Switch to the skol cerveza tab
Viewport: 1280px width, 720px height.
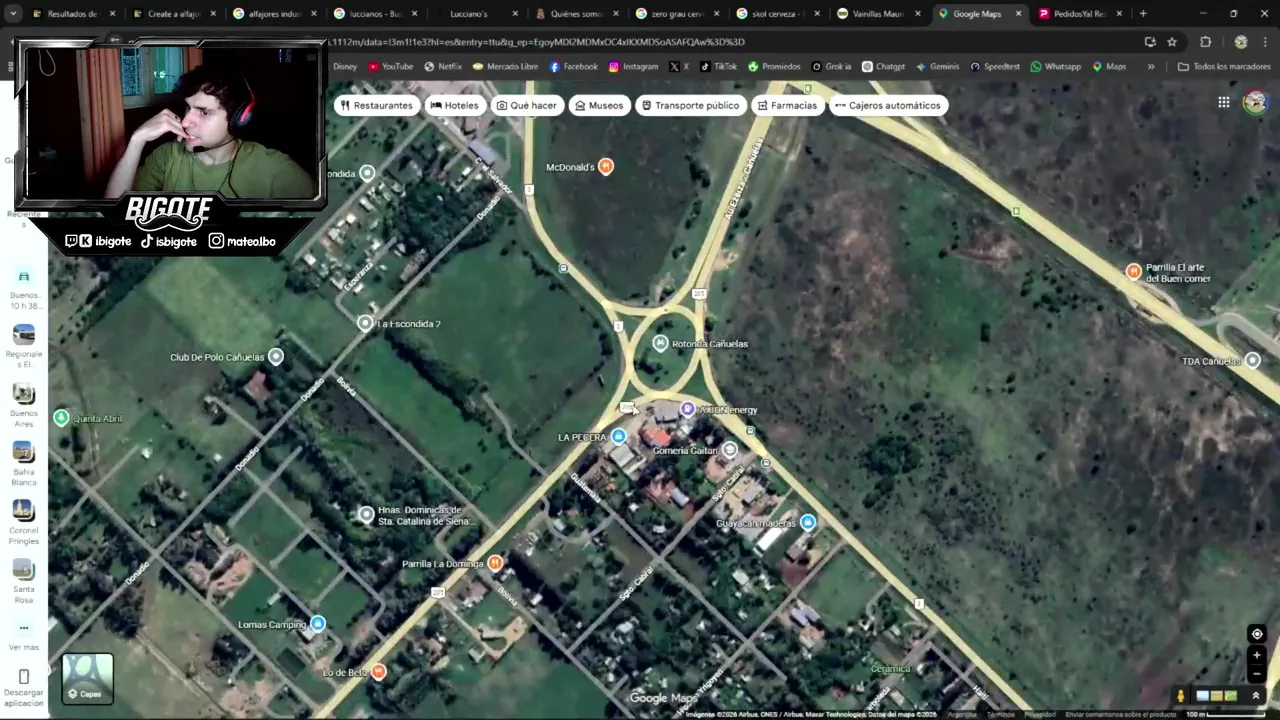click(x=777, y=14)
